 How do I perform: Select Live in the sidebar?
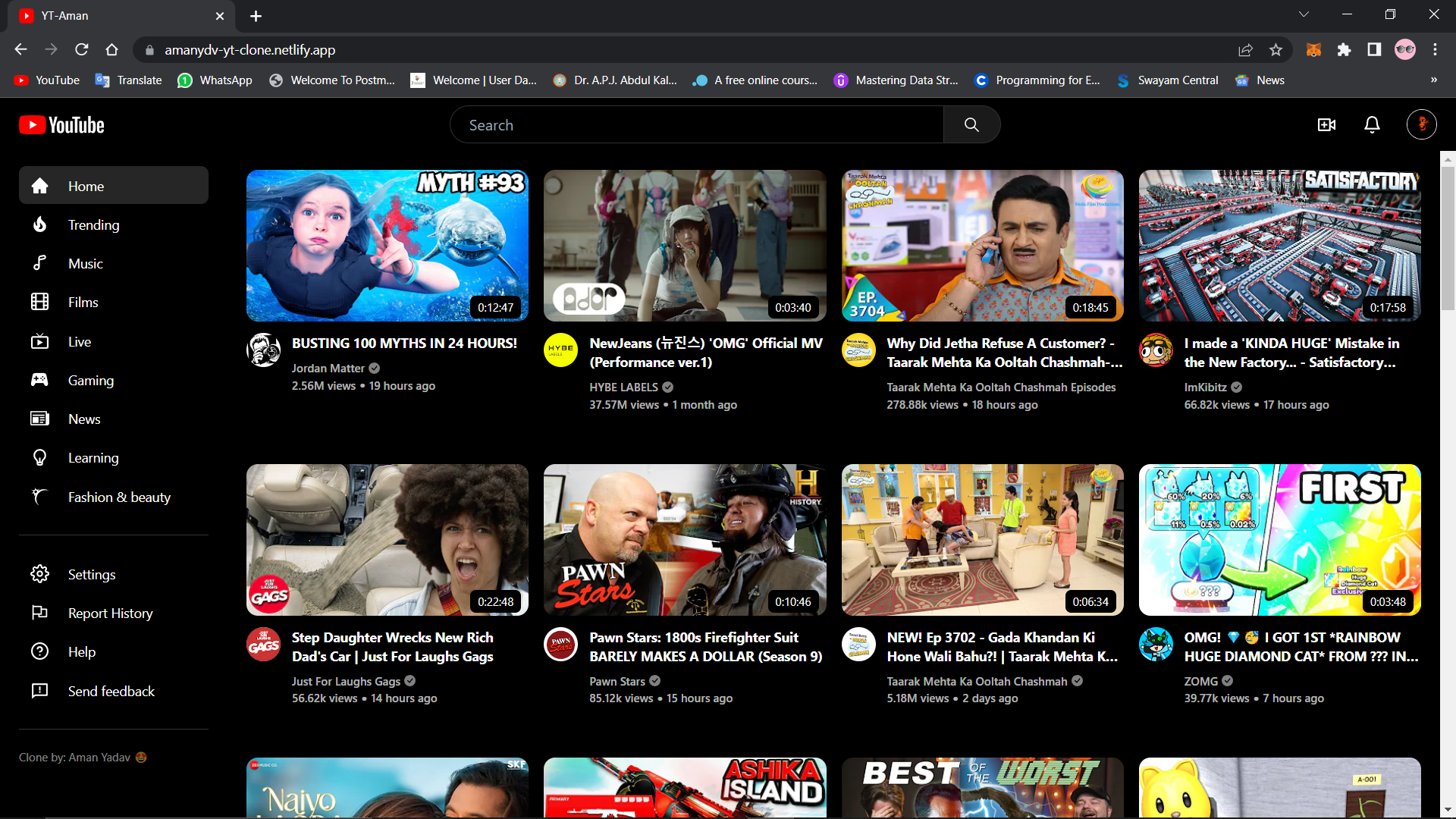pyautogui.click(x=114, y=342)
